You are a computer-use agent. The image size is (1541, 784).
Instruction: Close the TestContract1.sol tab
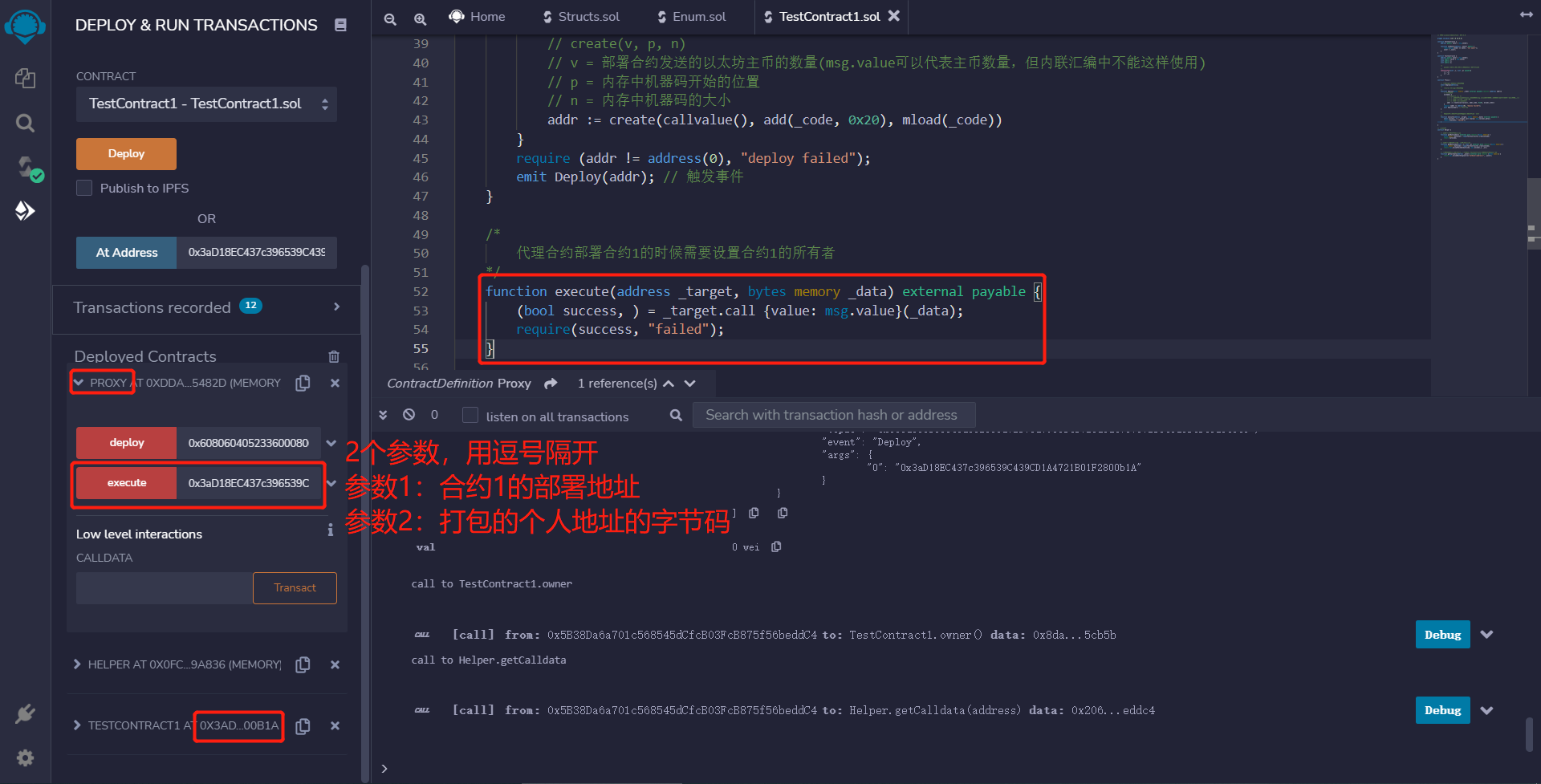(x=894, y=15)
